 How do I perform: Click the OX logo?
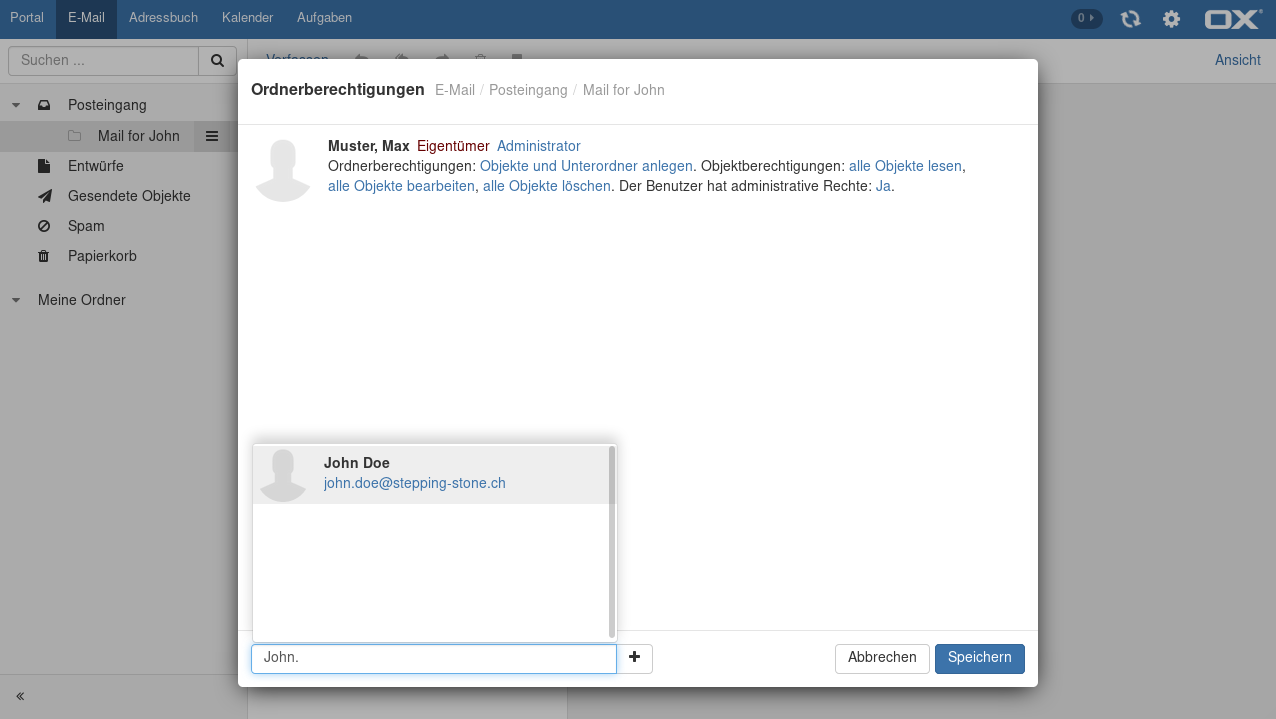click(x=1232, y=19)
